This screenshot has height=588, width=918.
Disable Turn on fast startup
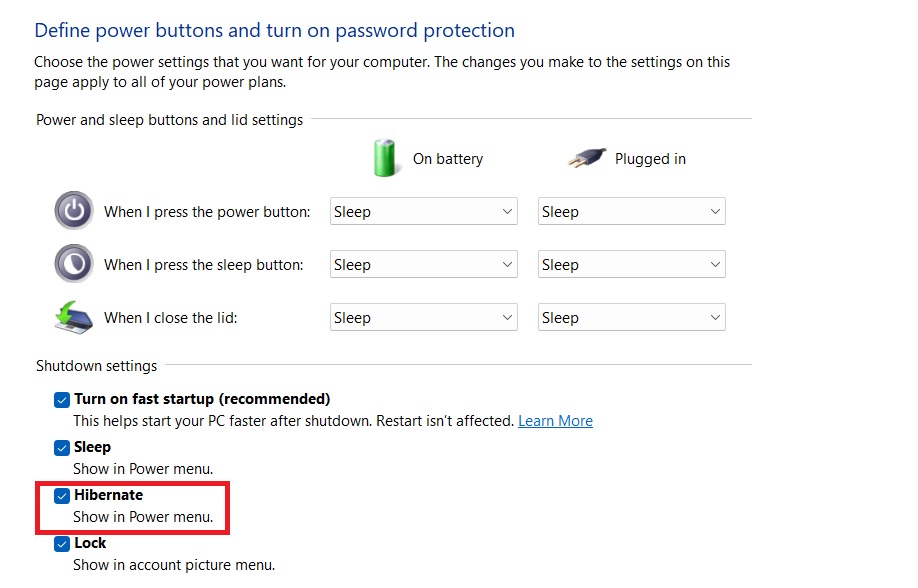(62, 399)
